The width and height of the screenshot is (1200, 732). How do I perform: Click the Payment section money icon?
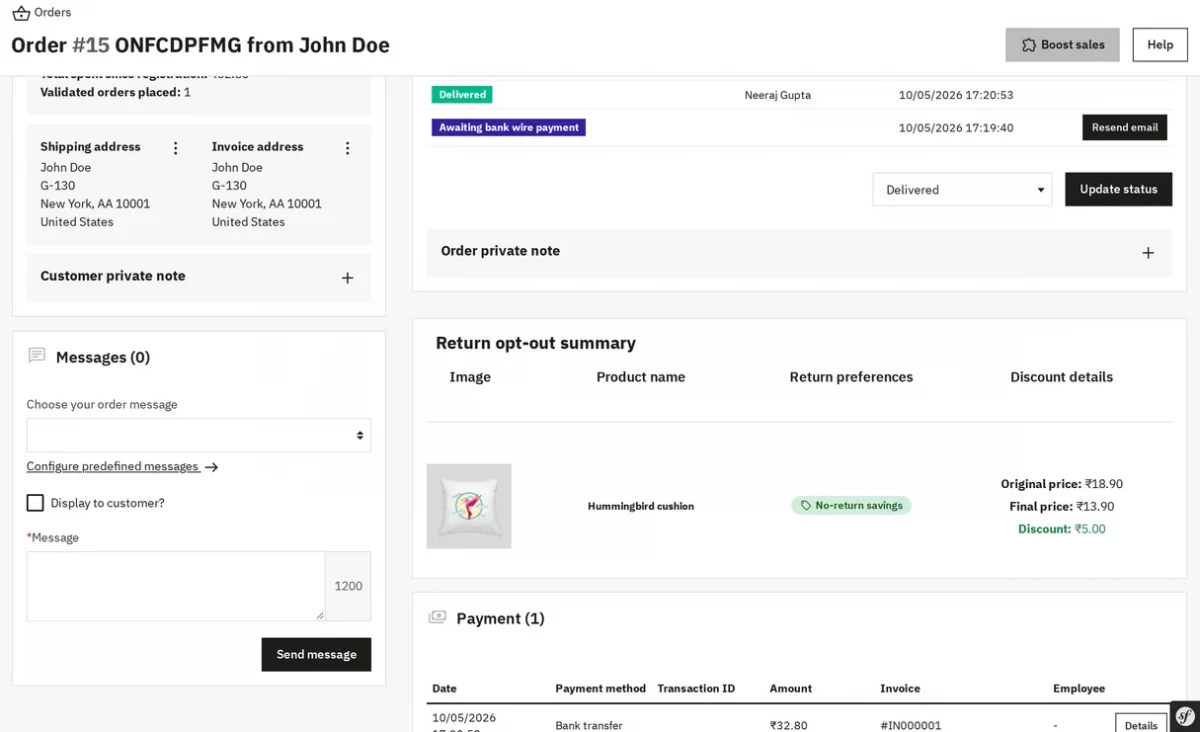pos(437,618)
